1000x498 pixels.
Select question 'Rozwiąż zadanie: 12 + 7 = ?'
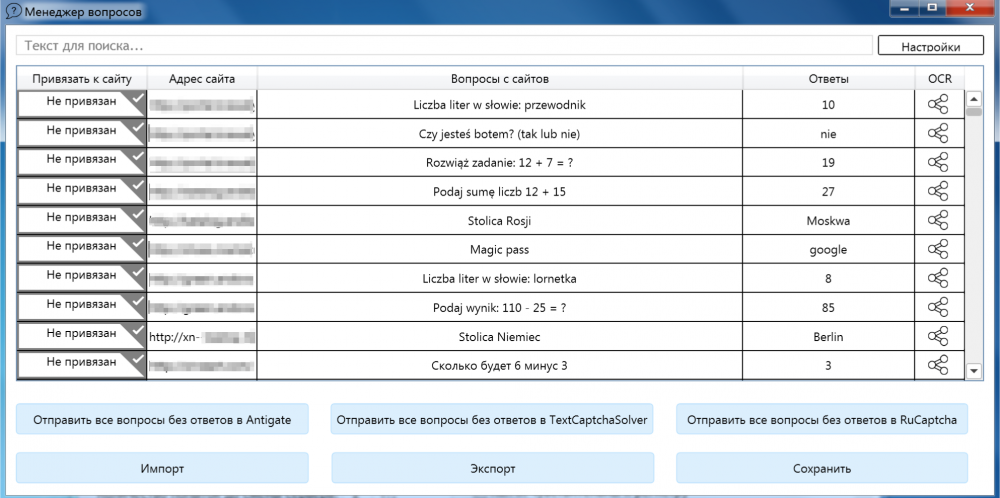point(499,163)
